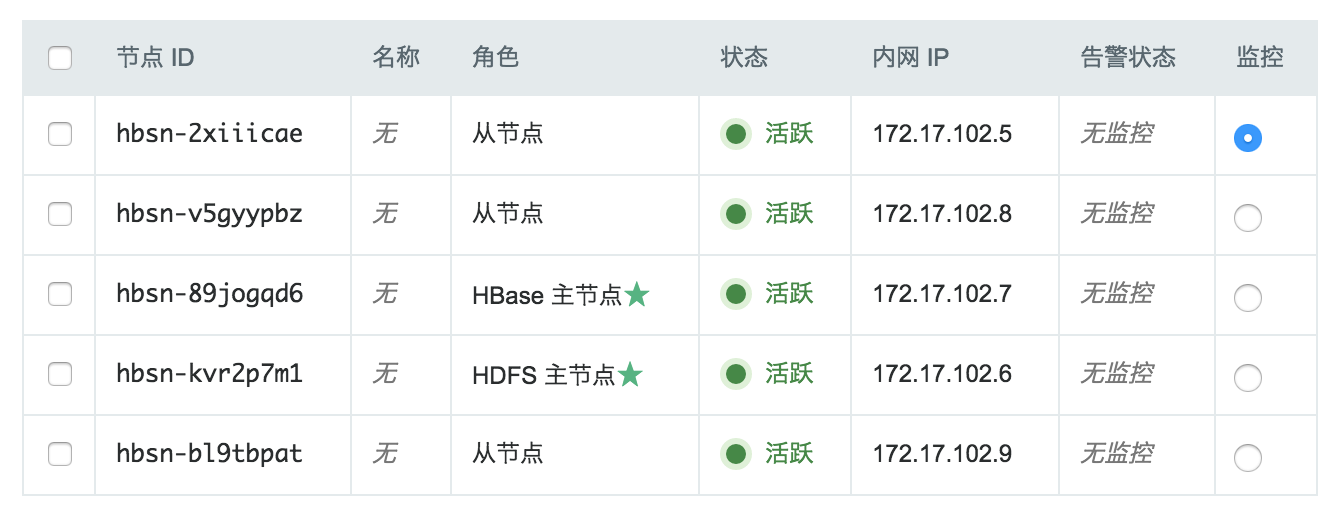
Task: Click node ID hbsn-kvr2p7m1
Action: (209, 374)
